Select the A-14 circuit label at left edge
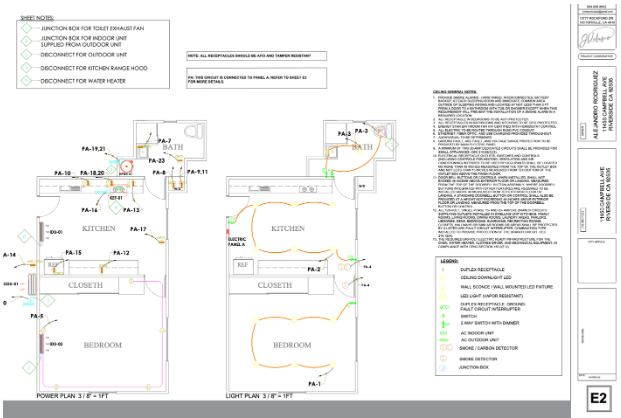This screenshot has height=418, width=621. pos(9,255)
